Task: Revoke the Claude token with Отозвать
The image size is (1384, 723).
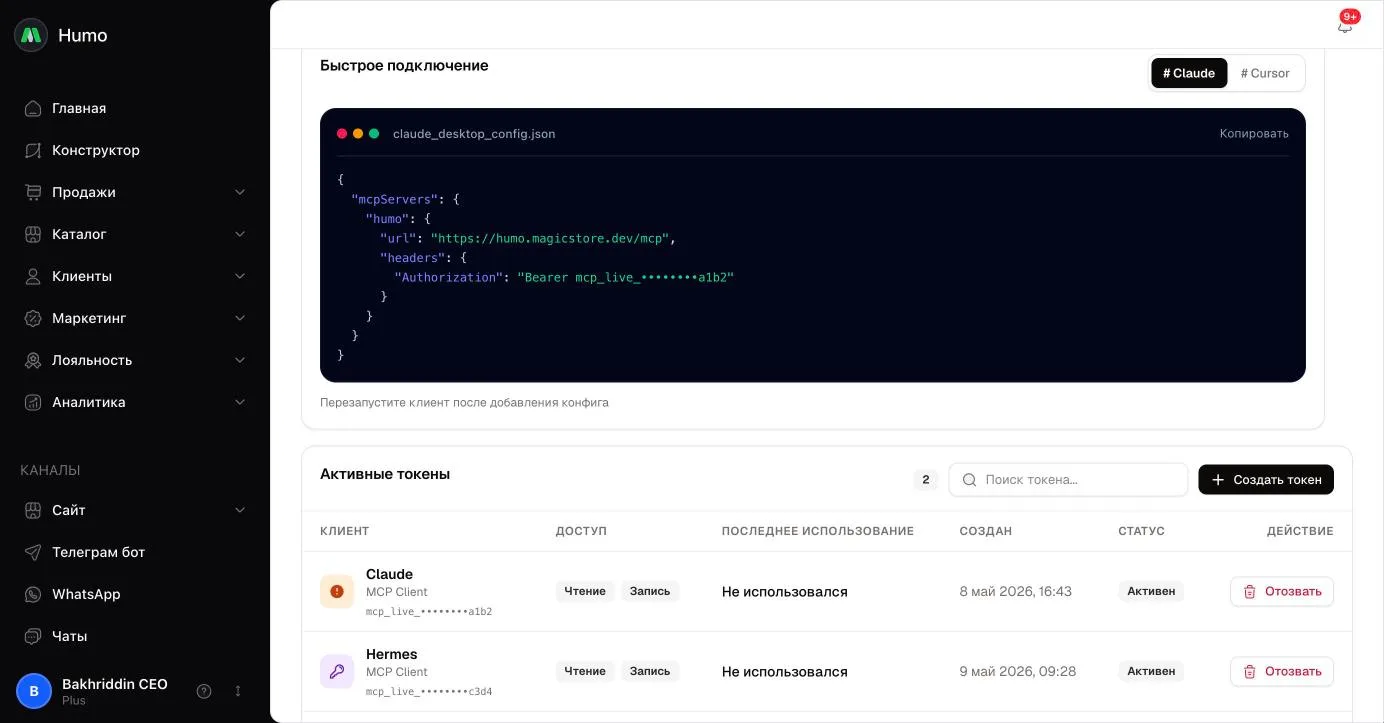Action: 1282,591
